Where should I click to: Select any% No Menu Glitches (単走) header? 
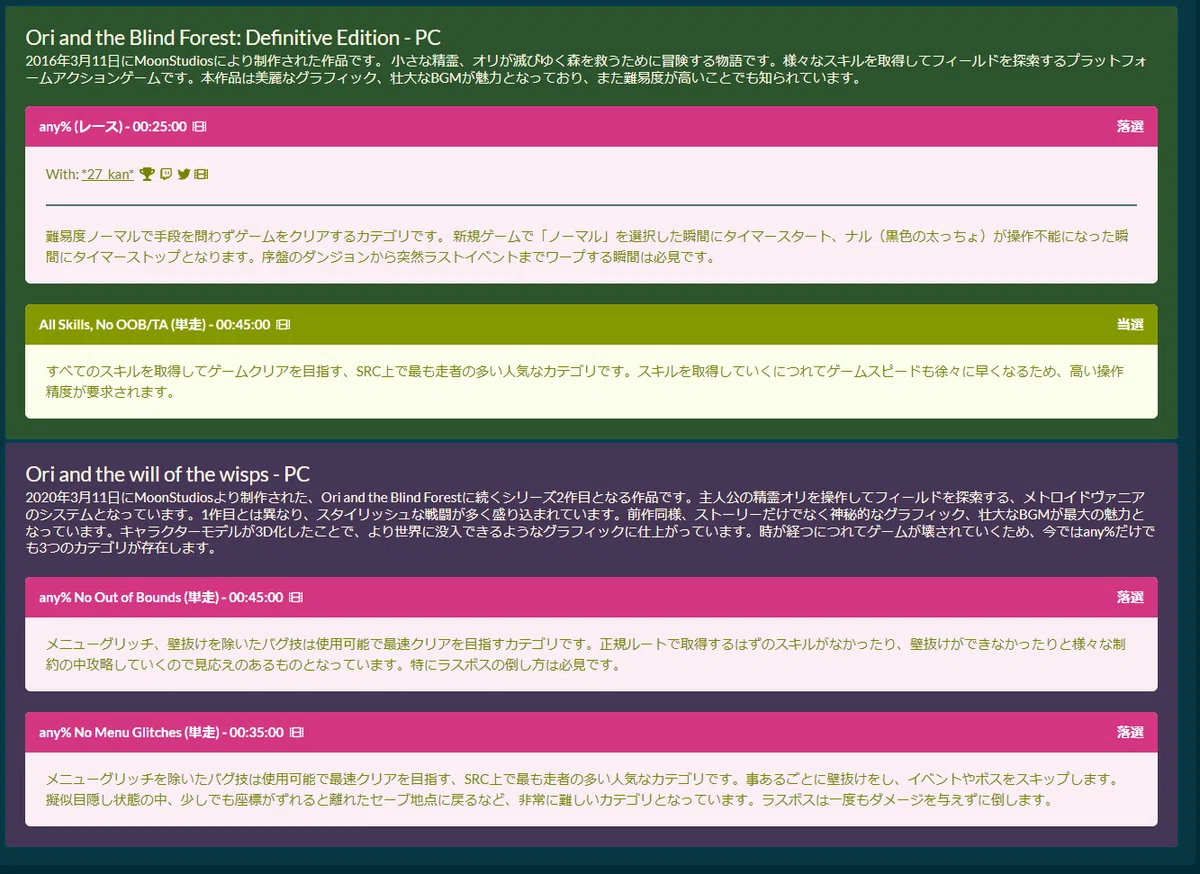(x=591, y=733)
